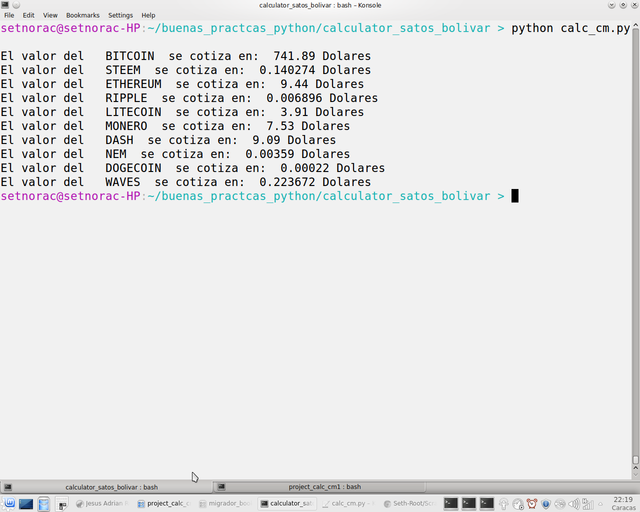Click the round button beside the title bar window icon
This screenshot has width=640, height=512.
[16, 5]
